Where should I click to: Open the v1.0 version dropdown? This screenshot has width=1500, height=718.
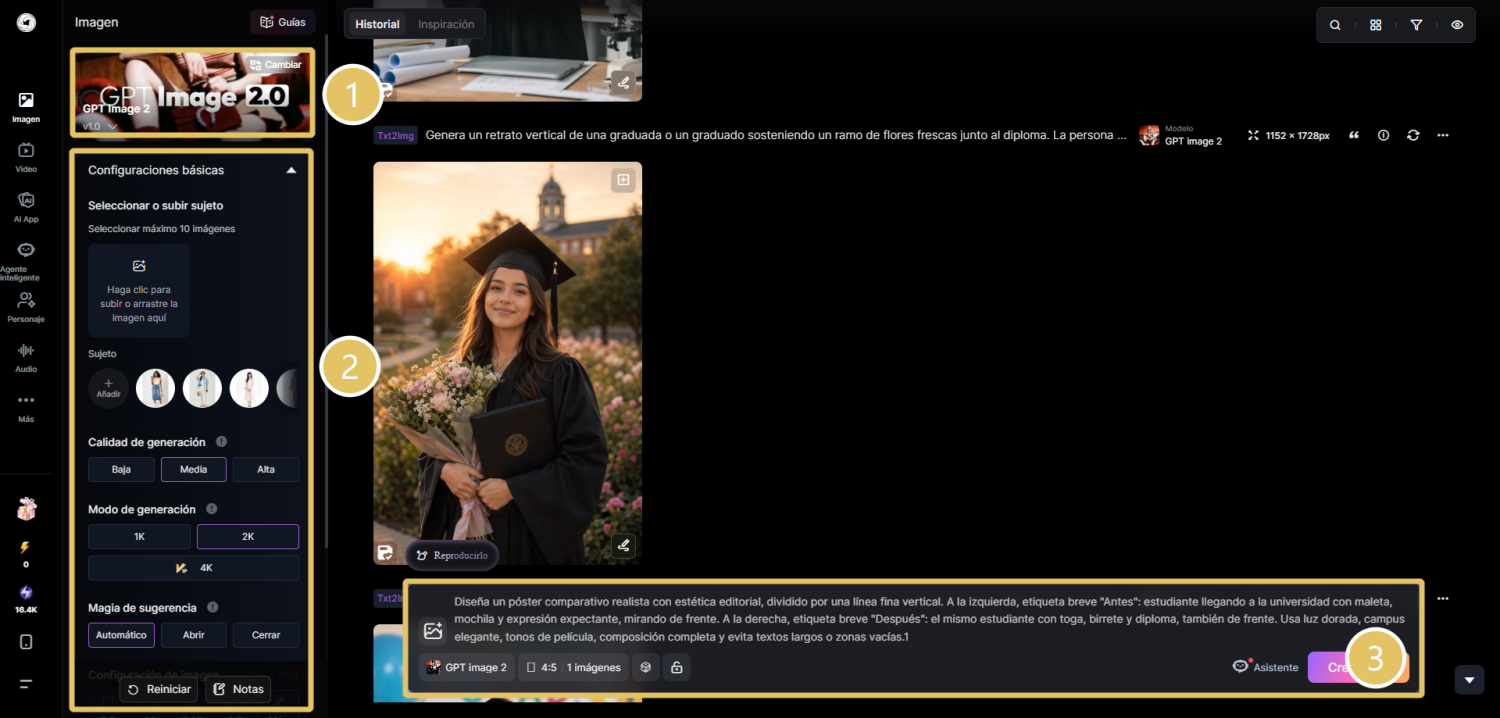click(100, 126)
